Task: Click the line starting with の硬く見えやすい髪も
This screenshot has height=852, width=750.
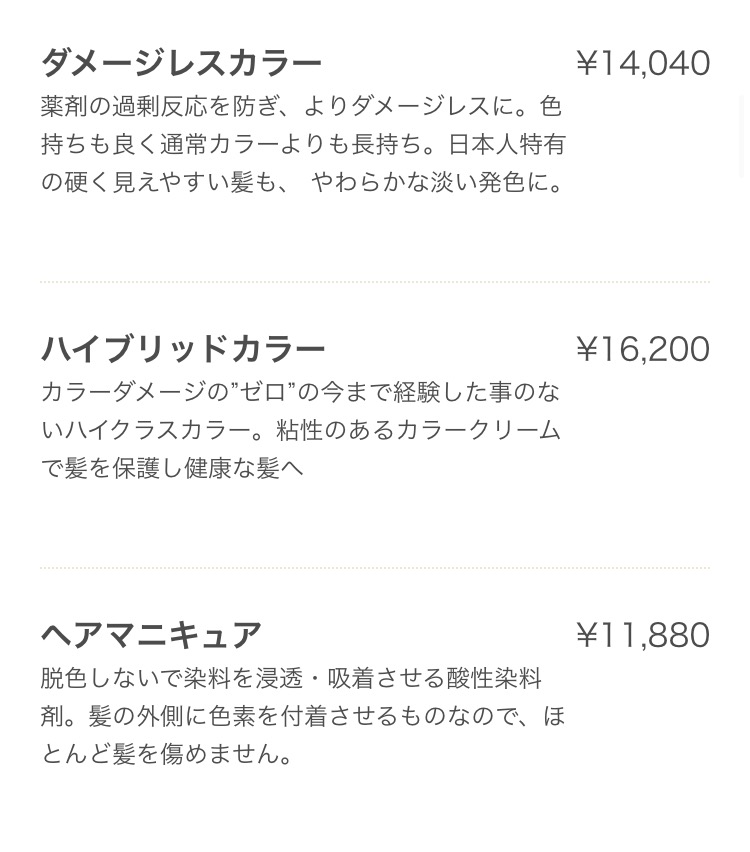Action: 303,183
